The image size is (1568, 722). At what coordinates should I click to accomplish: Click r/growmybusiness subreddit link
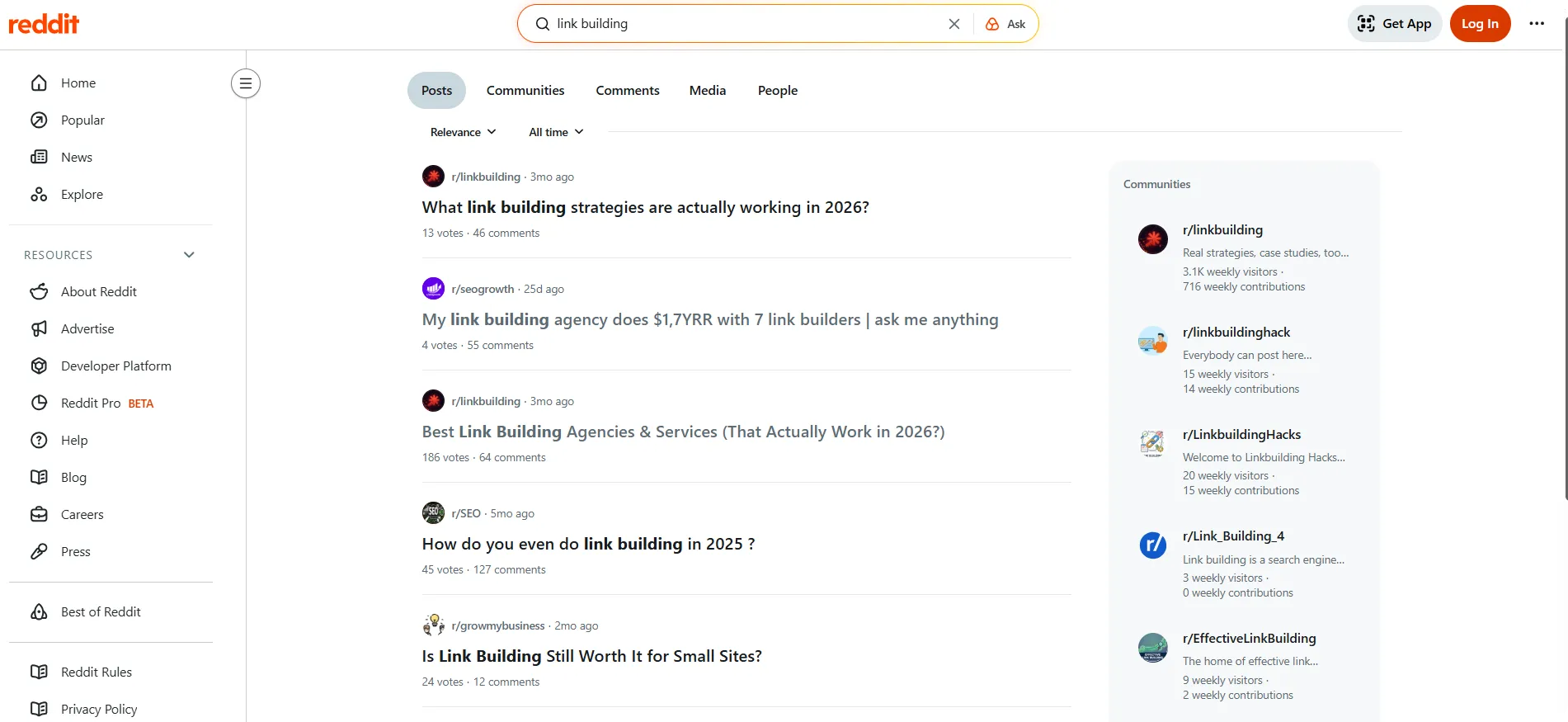pos(498,626)
